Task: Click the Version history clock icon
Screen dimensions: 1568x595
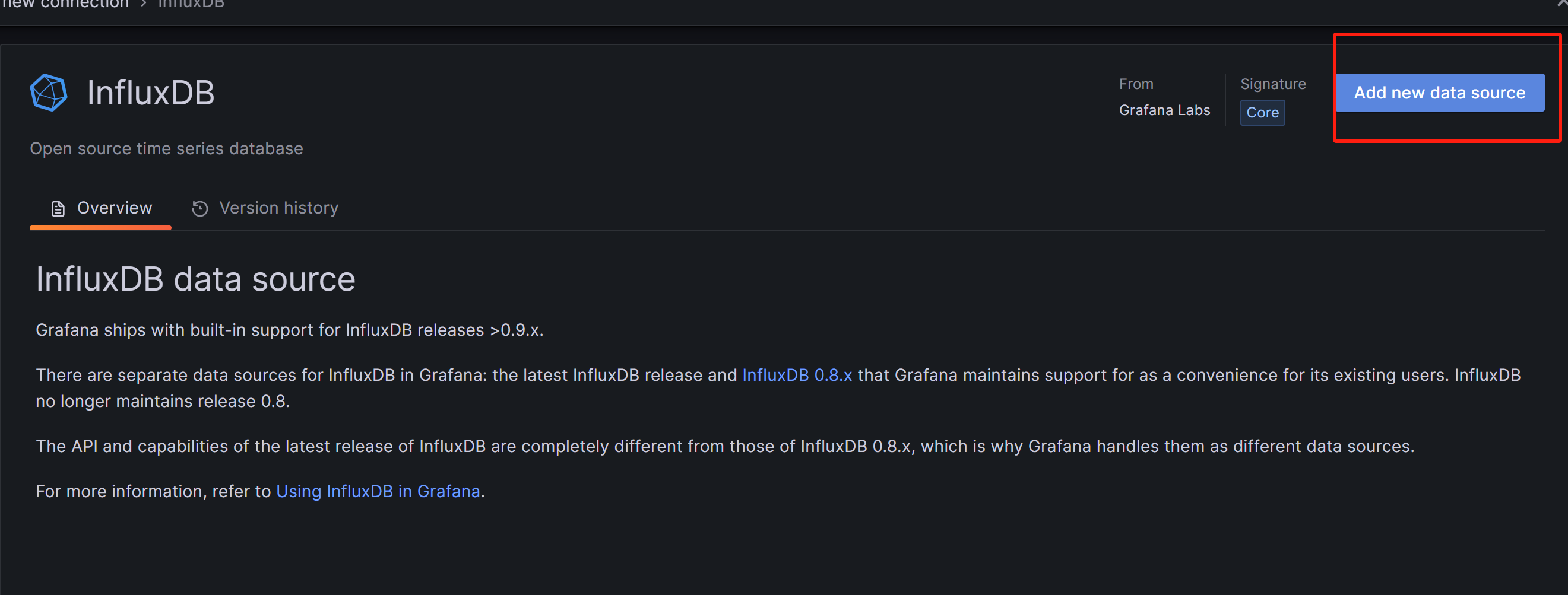Action: point(199,209)
